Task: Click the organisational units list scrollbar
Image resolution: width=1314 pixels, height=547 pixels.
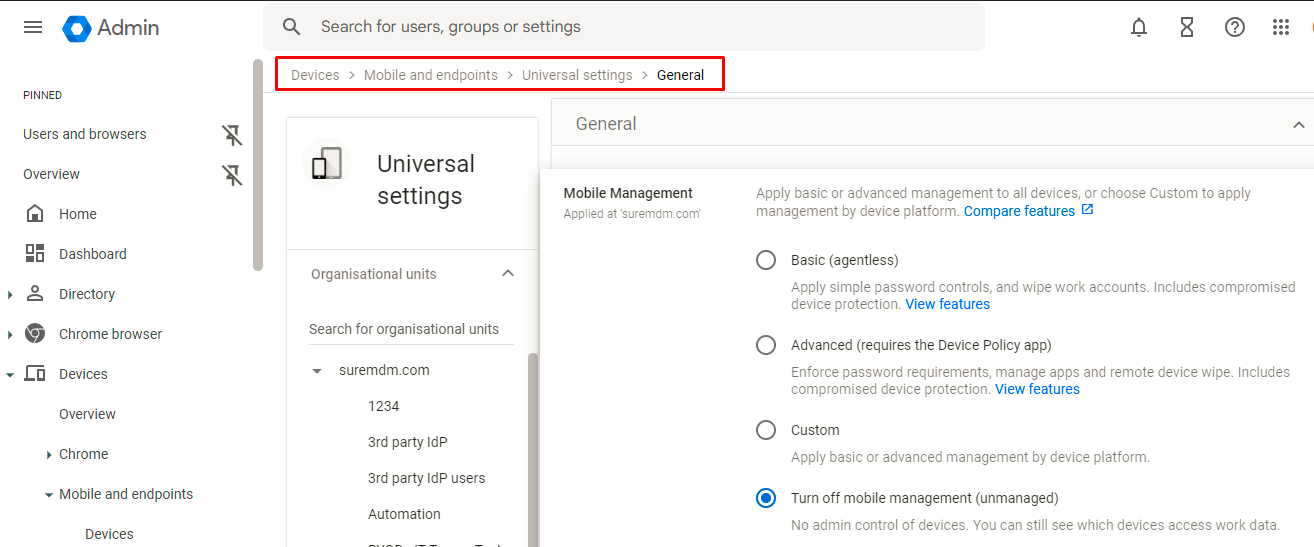Action: coord(533,450)
